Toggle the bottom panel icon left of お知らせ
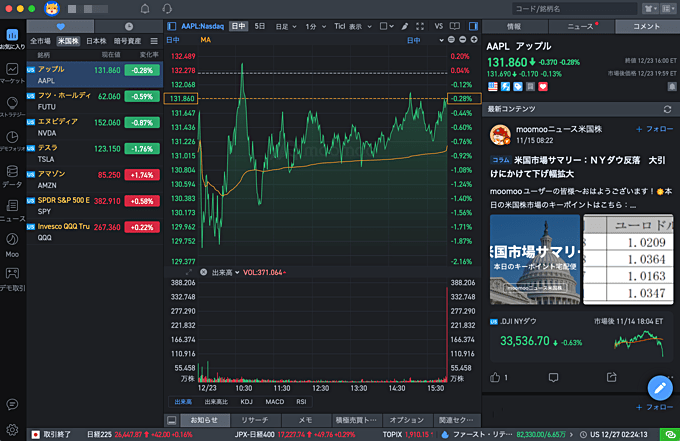The width and height of the screenshot is (680, 441). pyautogui.click(x=172, y=420)
